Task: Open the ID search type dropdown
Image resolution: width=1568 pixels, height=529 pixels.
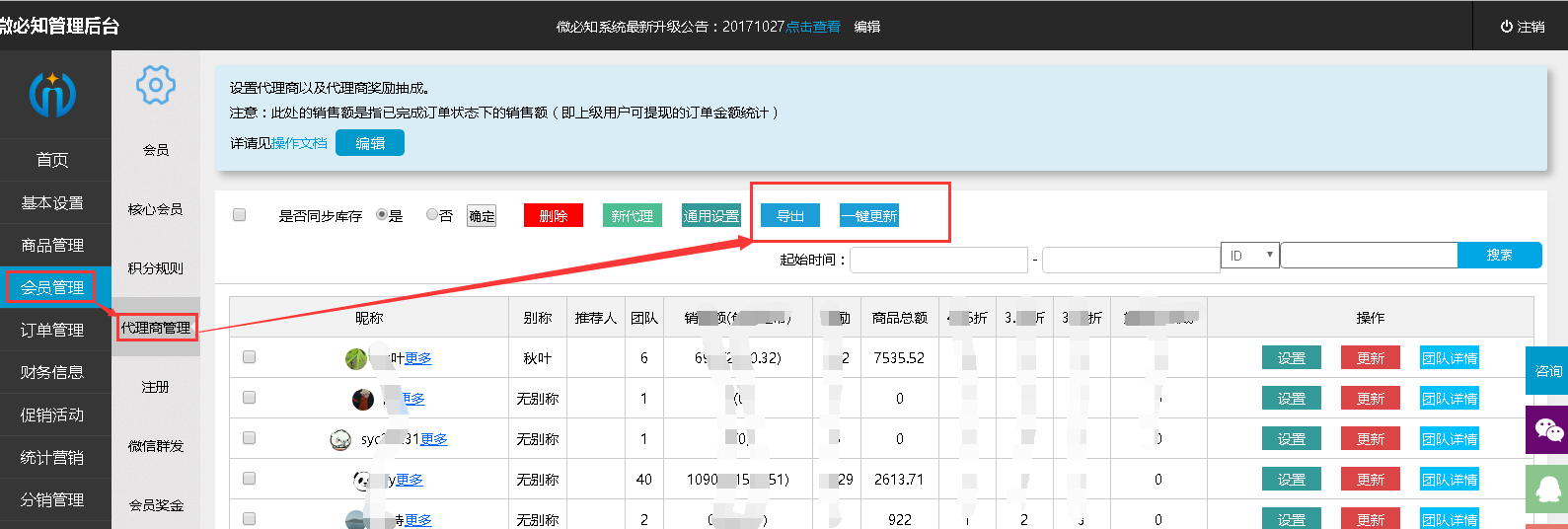Action: (x=1249, y=256)
